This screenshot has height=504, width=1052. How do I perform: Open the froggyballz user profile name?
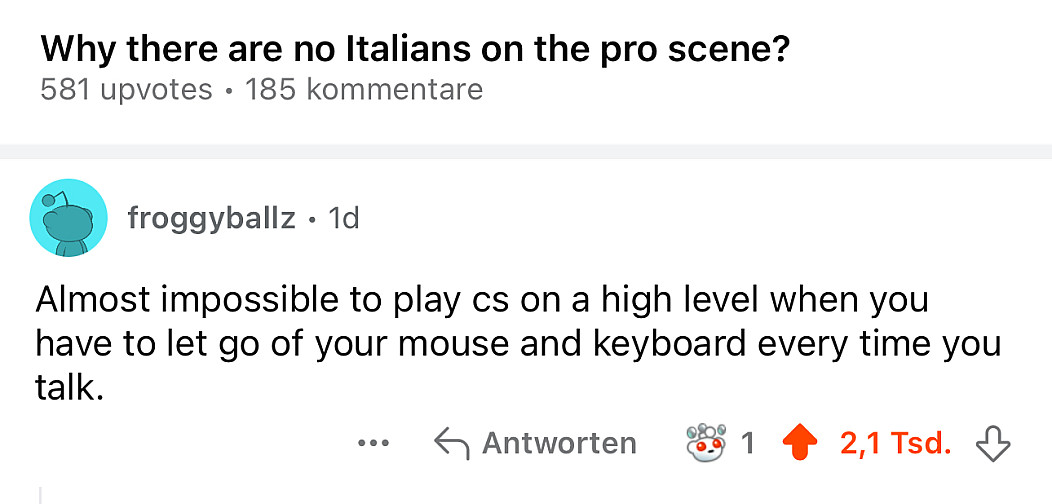211,218
